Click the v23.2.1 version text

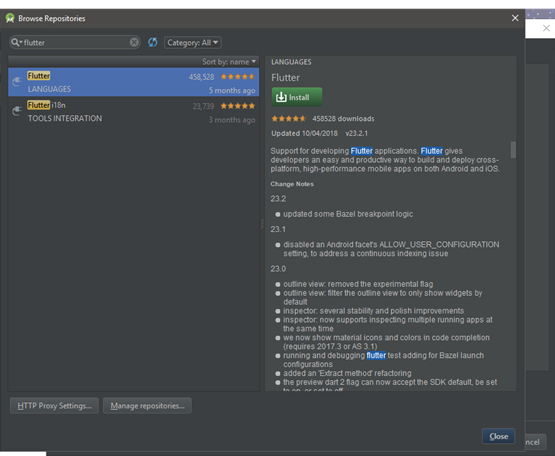[x=356, y=133]
